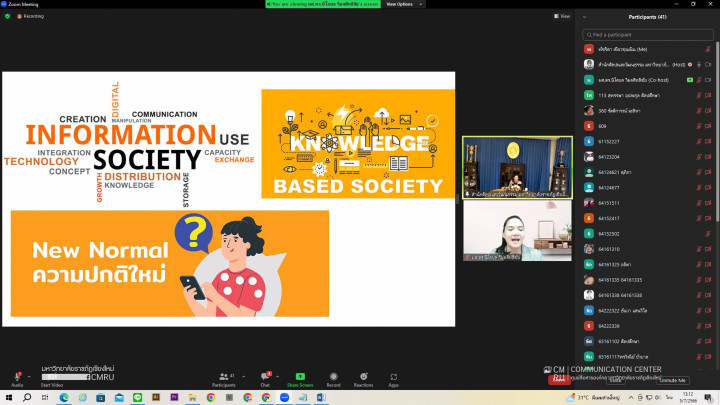Open the Participants panel button in toolbar
Viewport: 720px width, 405px height.
pos(224,380)
